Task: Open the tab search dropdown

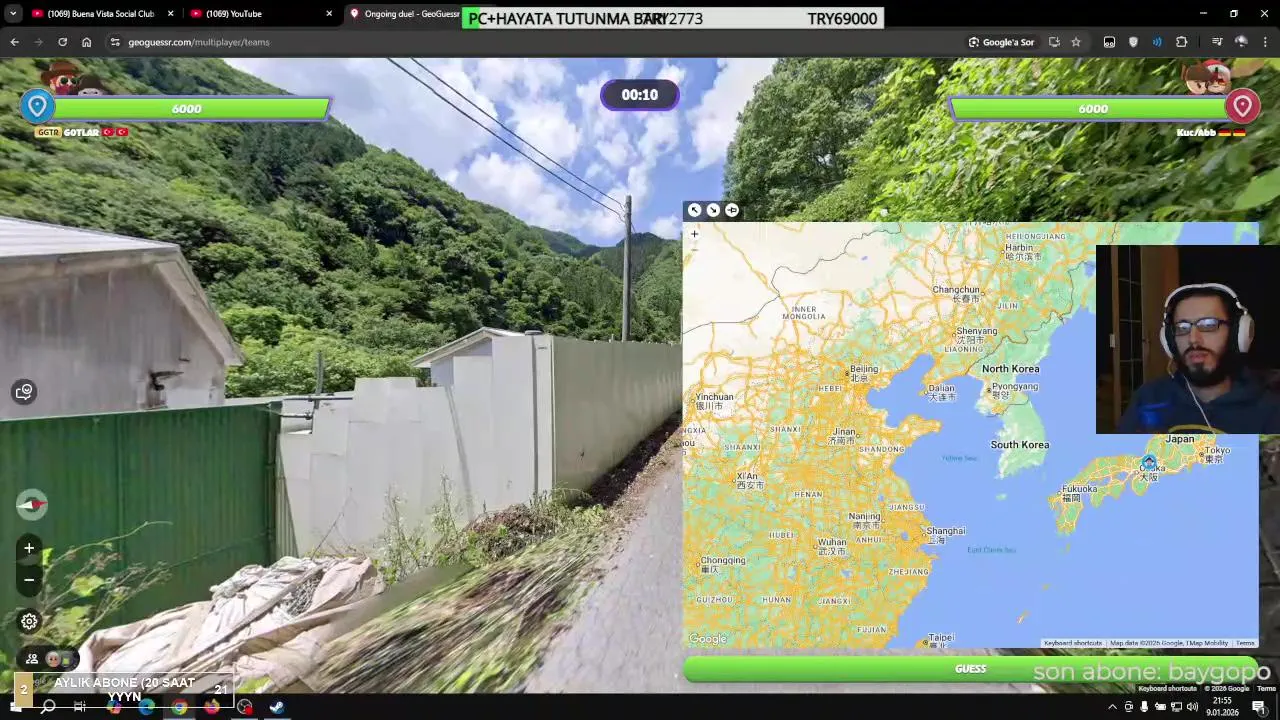Action: click(13, 14)
